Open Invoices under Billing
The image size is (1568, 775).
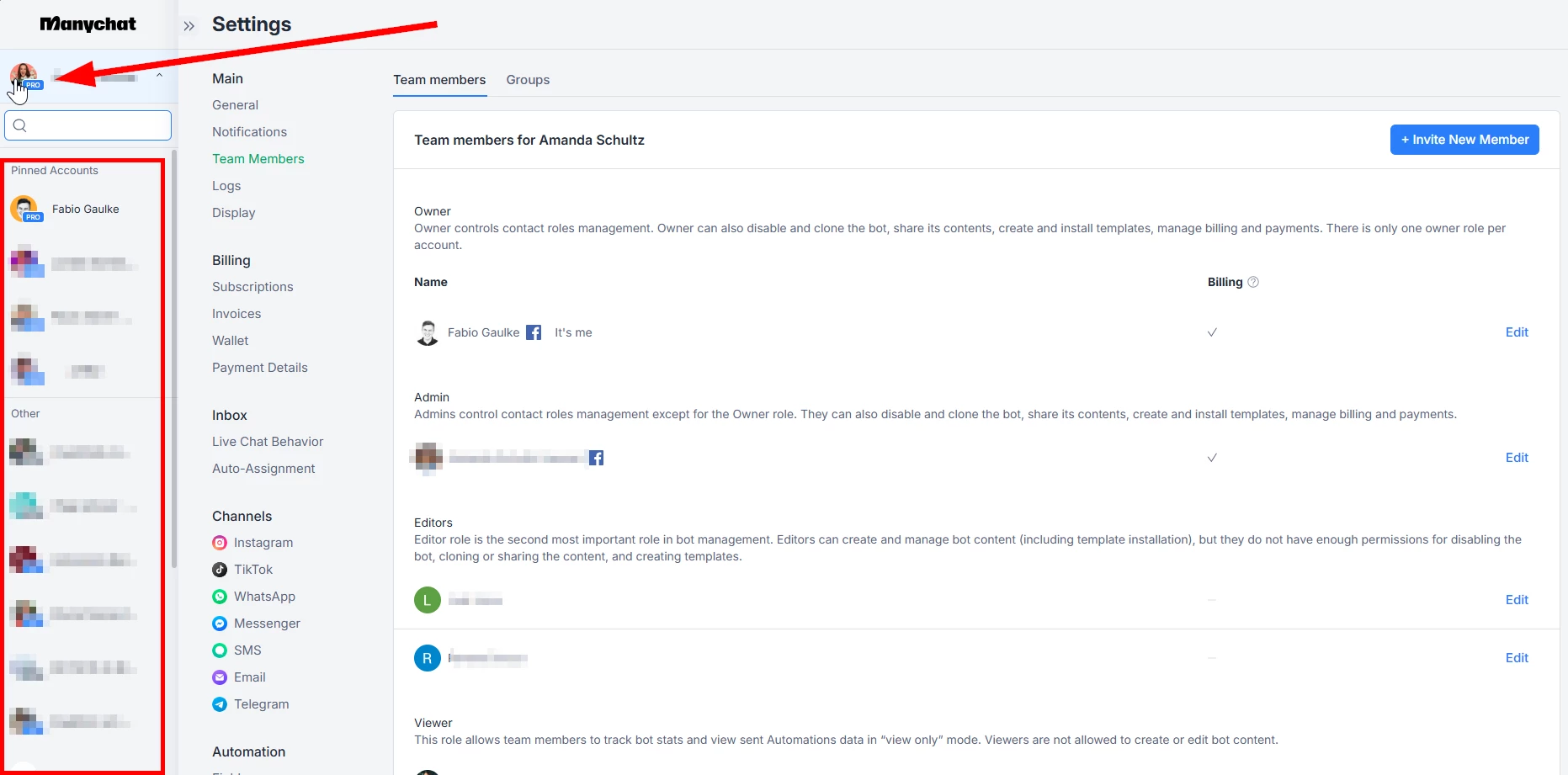pos(237,314)
